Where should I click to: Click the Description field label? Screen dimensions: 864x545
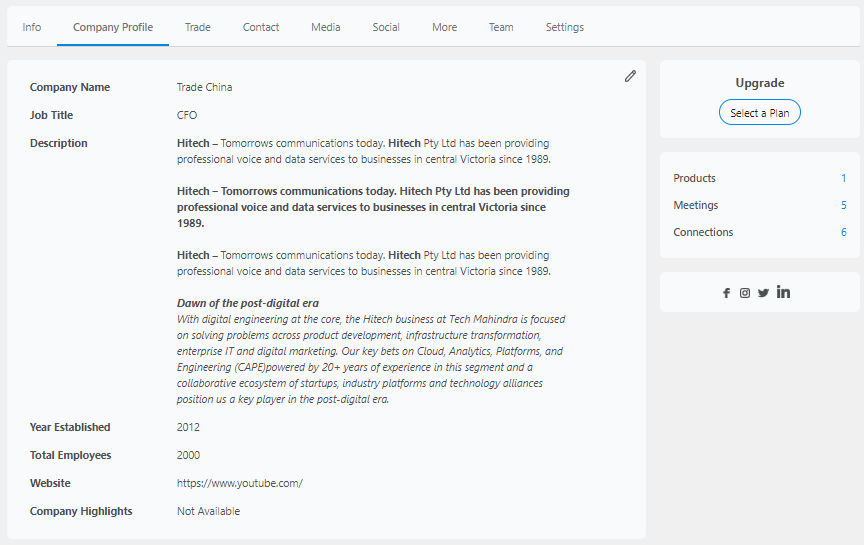[58, 143]
